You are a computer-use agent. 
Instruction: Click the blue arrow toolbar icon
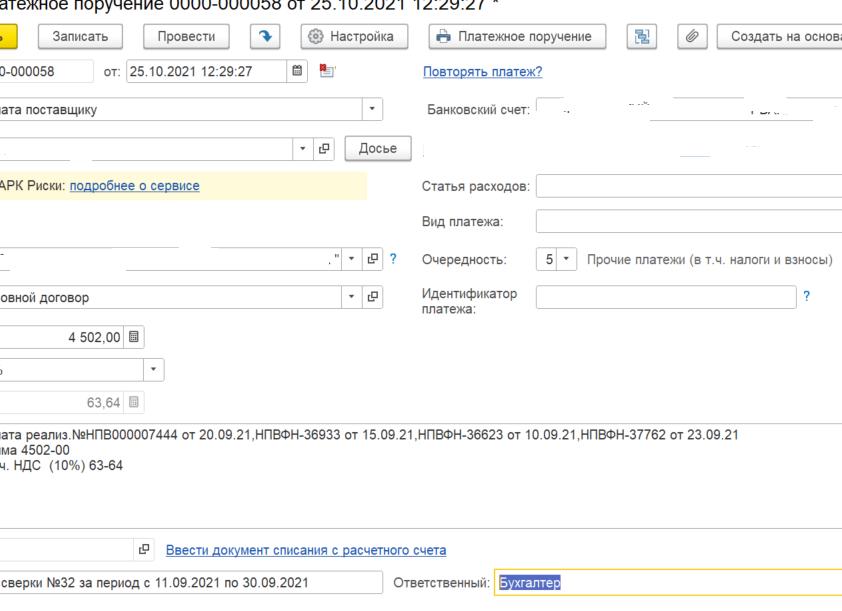pos(265,37)
